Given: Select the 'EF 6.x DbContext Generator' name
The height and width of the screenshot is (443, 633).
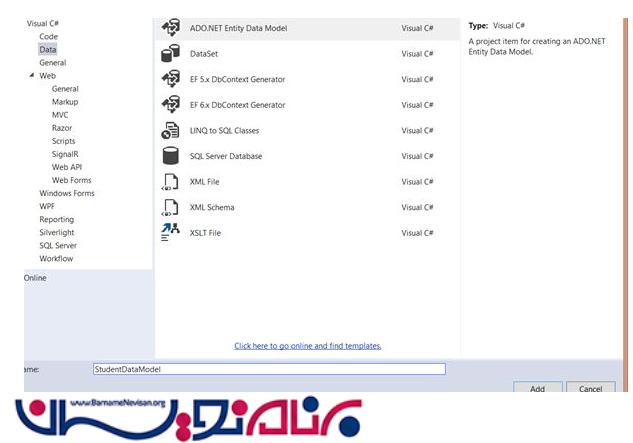Looking at the screenshot, I should coord(237,105).
